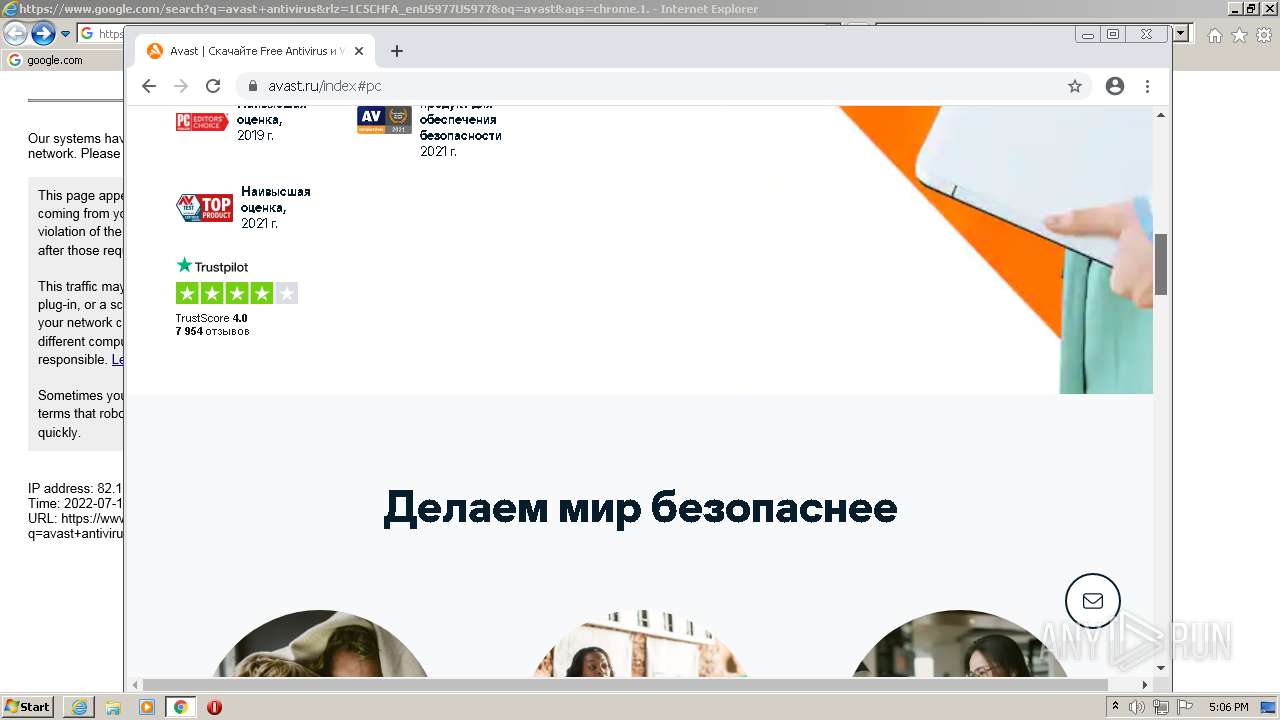Screen dimensions: 1280x720
Task: Click the AV-Test Top Product badge
Action: click(x=204, y=207)
